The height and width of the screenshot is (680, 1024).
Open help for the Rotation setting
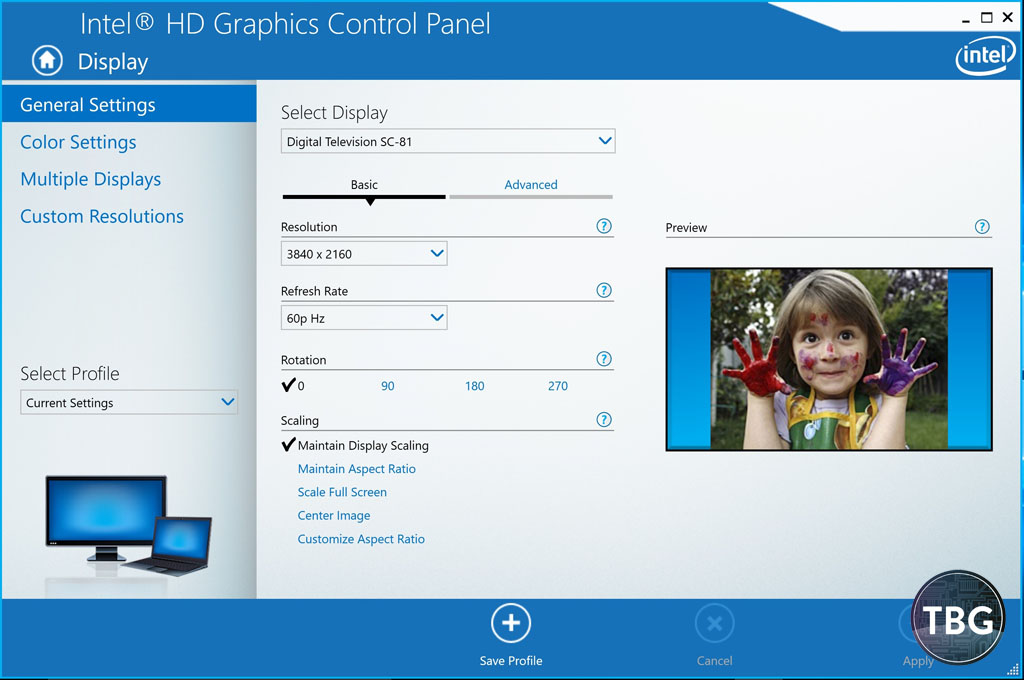tap(603, 359)
